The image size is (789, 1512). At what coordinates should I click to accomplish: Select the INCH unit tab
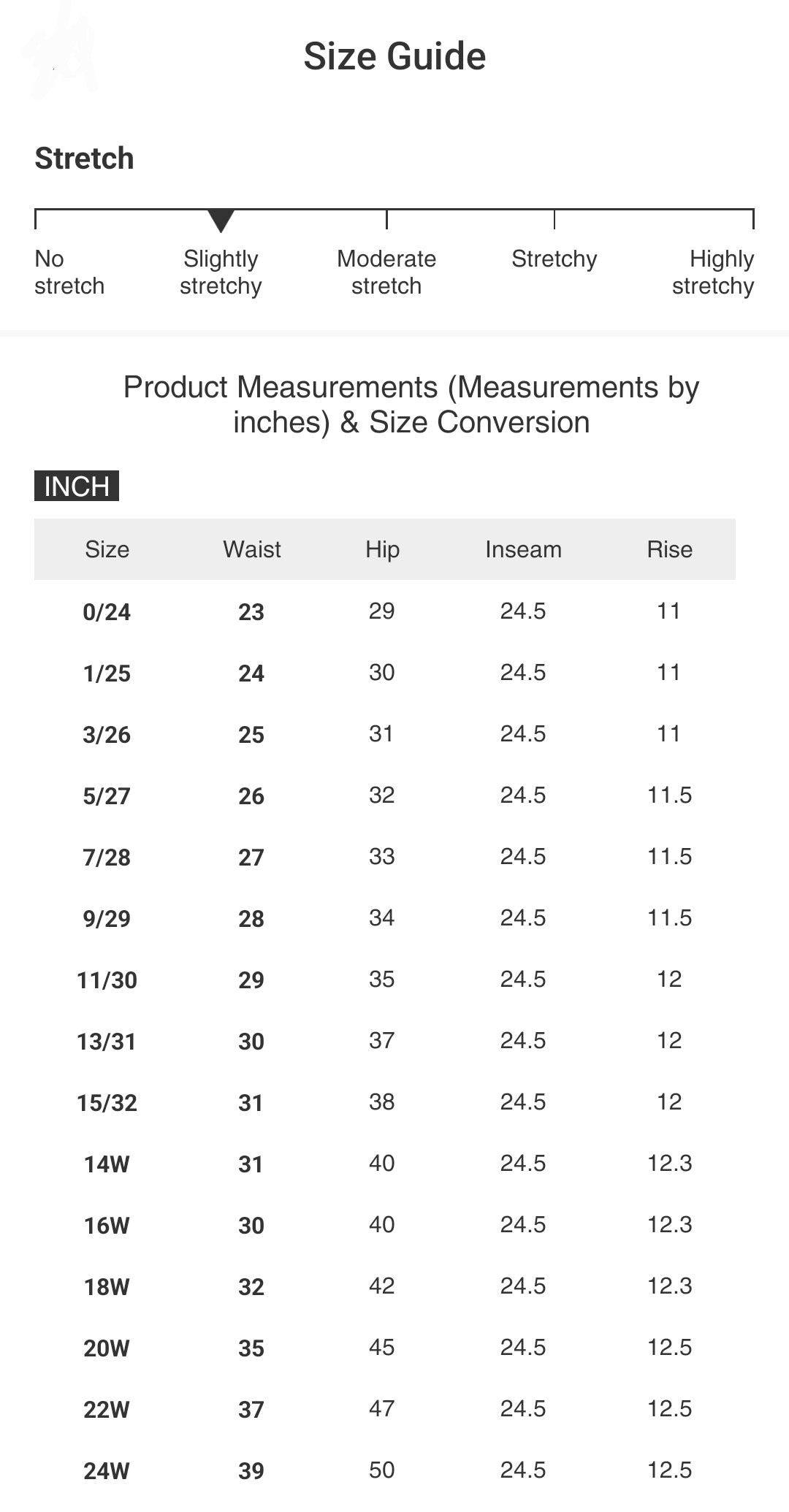pos(77,486)
